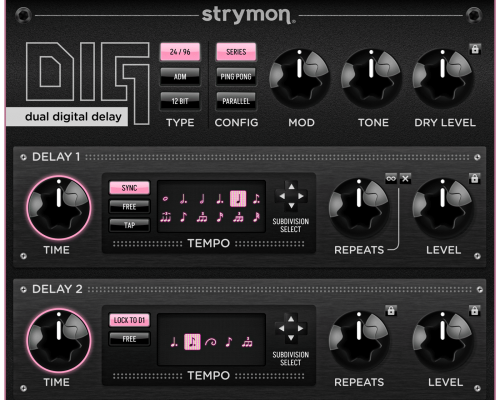Select the 12 BIT delay type
500x400 pixels.
point(180,101)
